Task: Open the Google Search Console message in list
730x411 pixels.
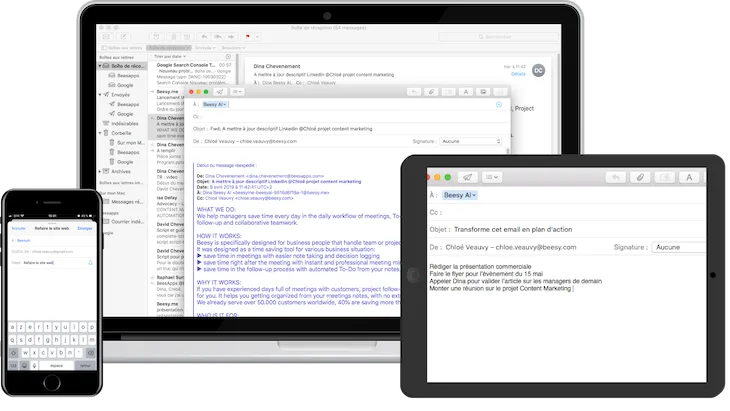Action: 193,74
